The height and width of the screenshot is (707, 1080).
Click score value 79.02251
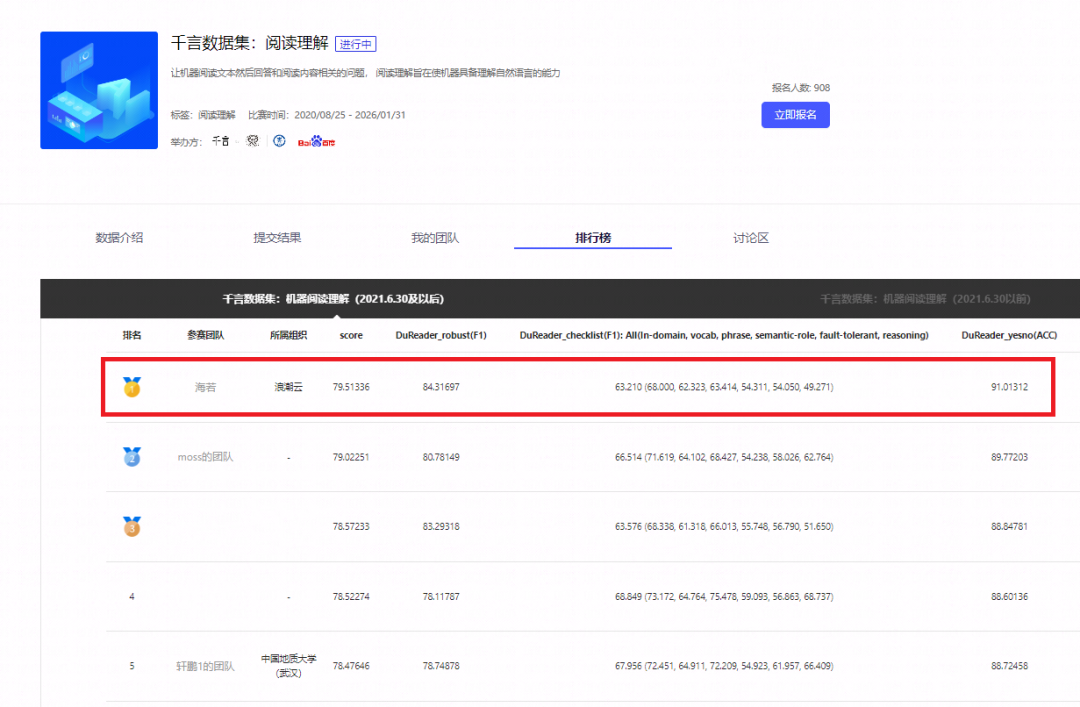coord(351,457)
